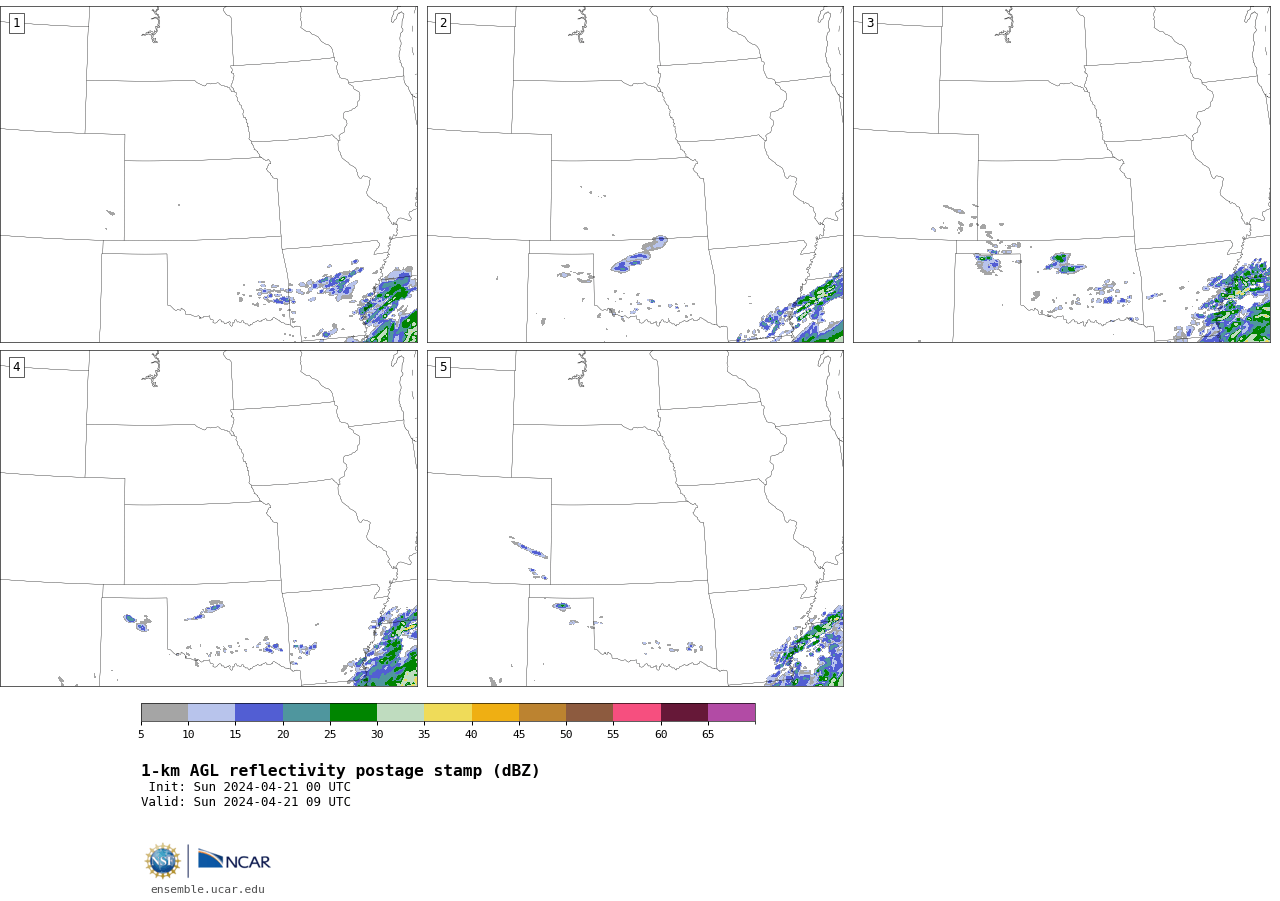1280x901 pixels.
Task: Open ensemble member 1 reflectivity map
Action: click(209, 174)
